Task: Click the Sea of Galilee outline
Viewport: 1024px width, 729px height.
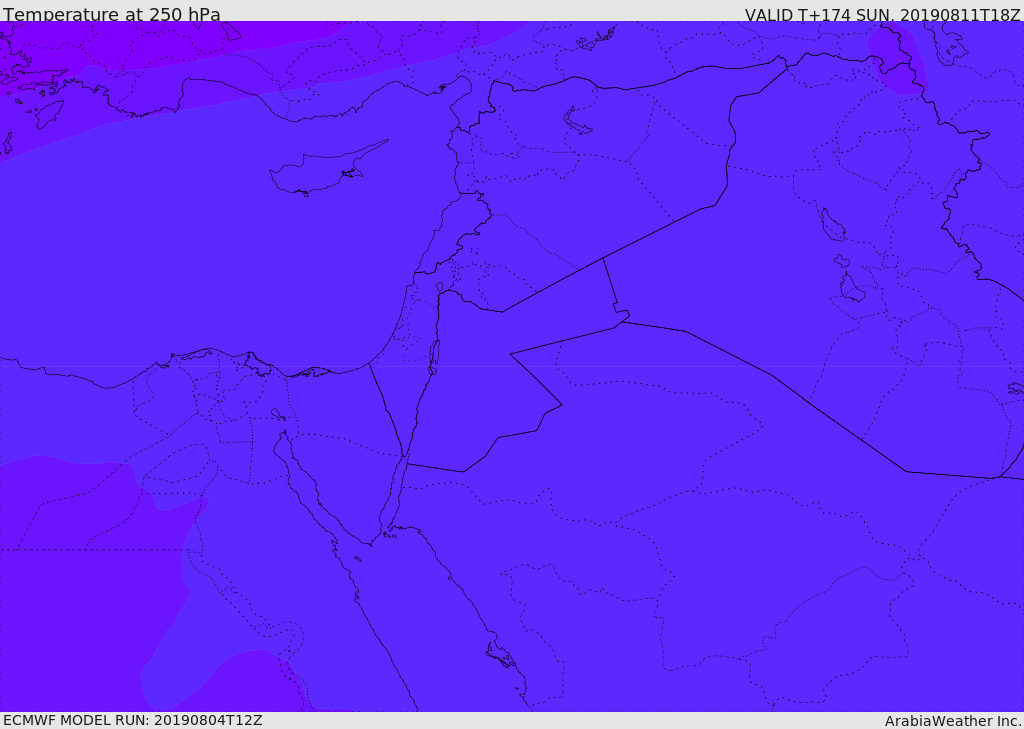Action: (439, 288)
